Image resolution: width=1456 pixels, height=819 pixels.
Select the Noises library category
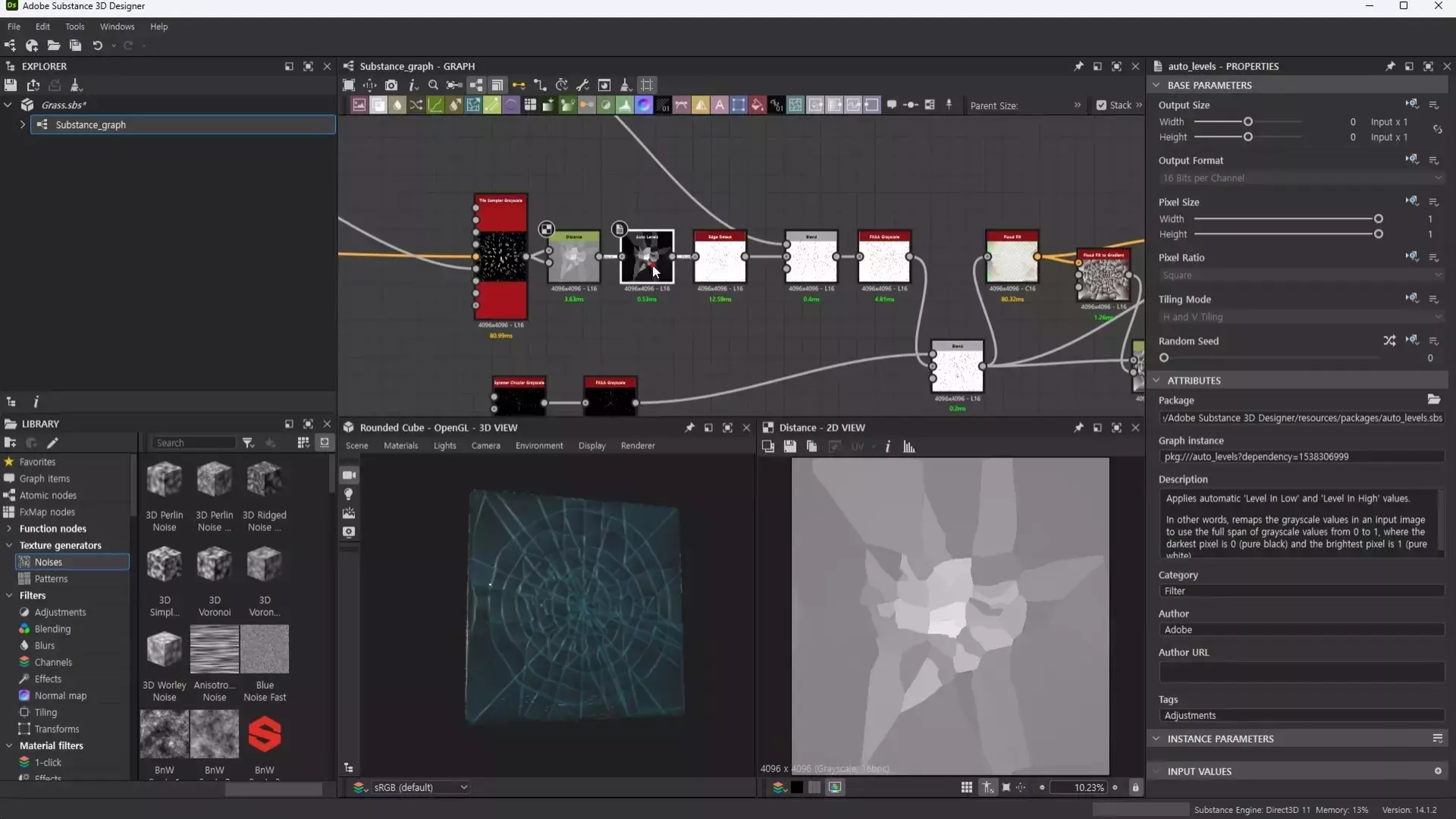point(72,562)
